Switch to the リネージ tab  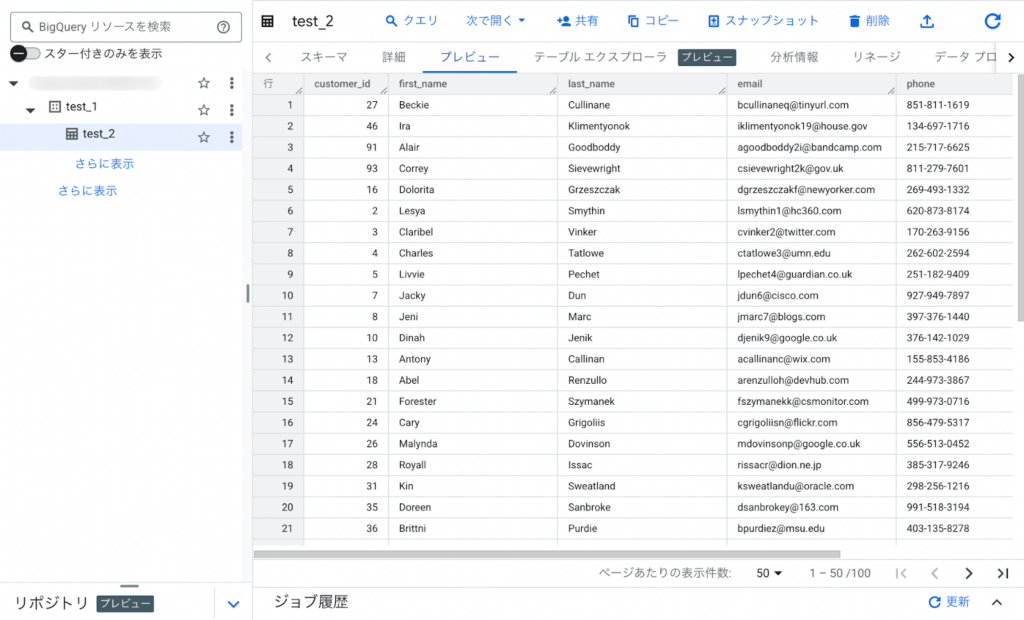point(876,57)
